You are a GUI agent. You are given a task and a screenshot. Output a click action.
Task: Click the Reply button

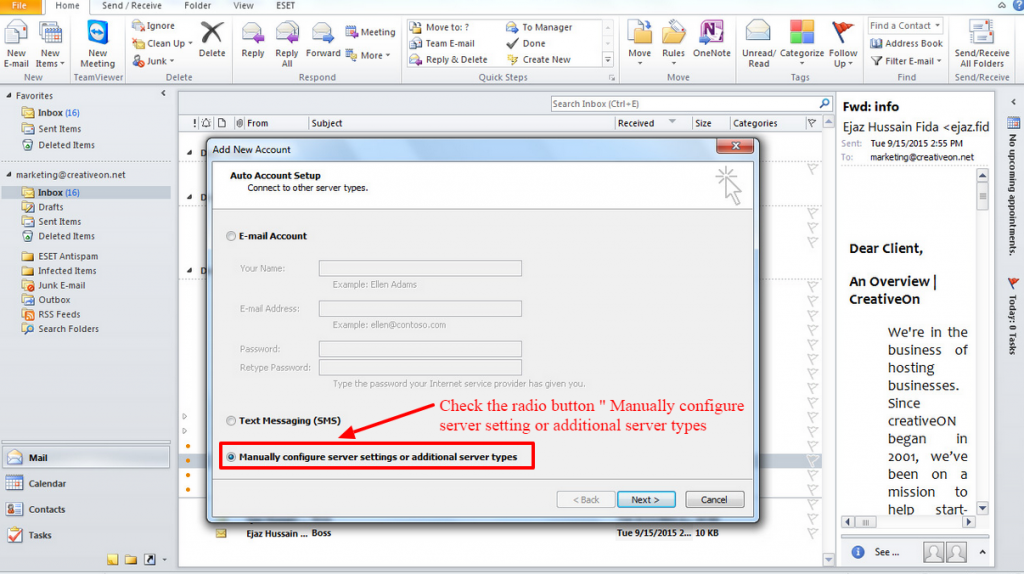[x=253, y=40]
